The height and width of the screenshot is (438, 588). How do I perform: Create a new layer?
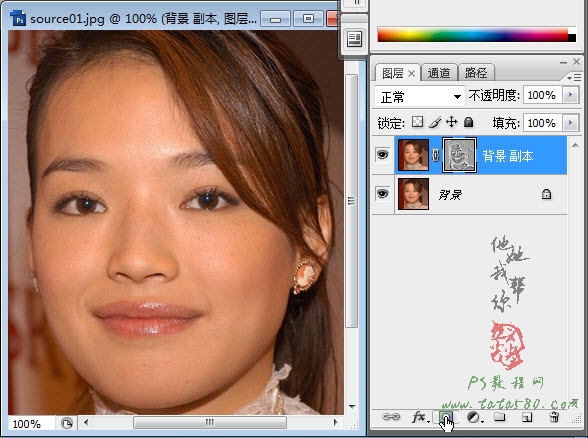tap(527, 417)
